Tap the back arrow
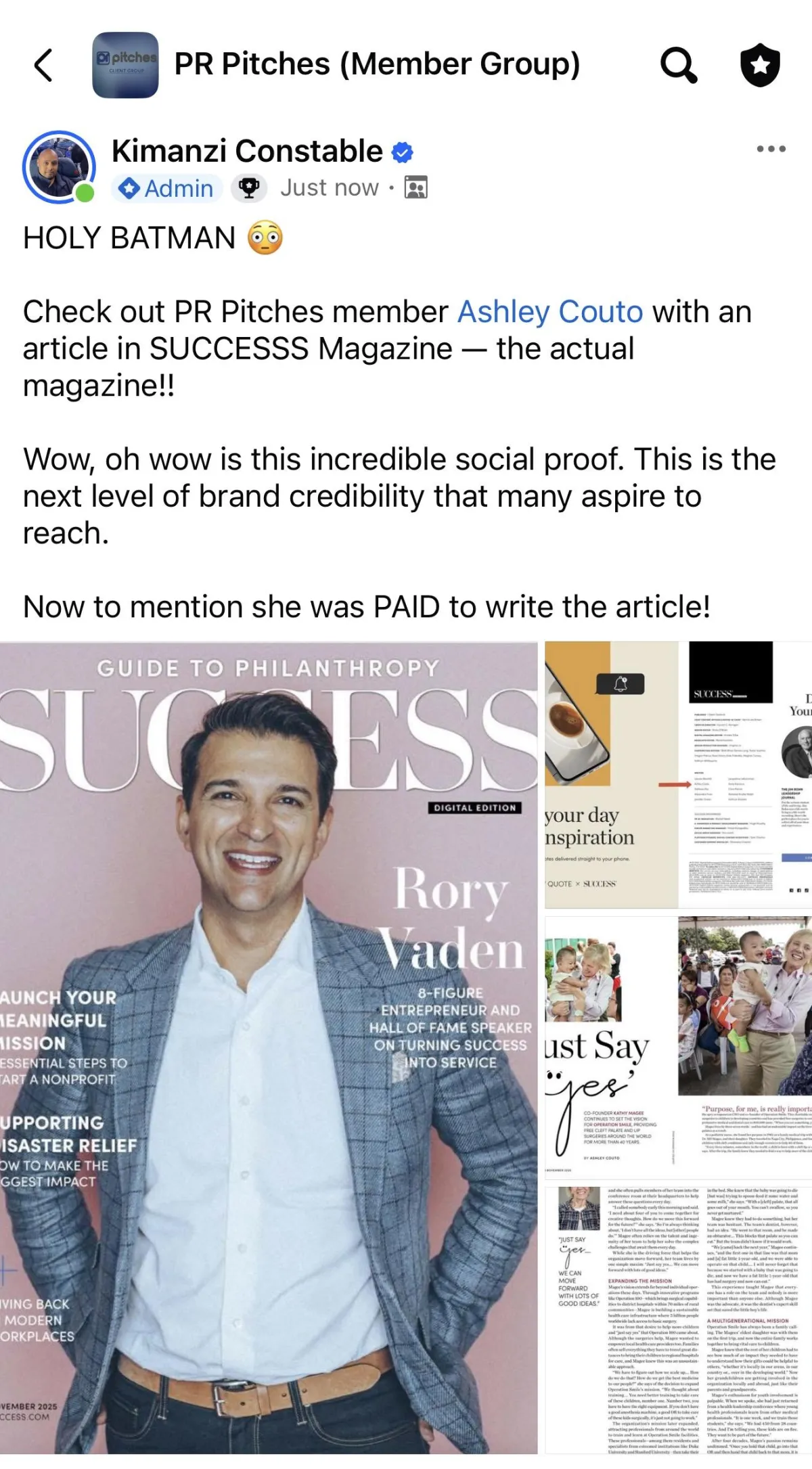 tap(43, 65)
